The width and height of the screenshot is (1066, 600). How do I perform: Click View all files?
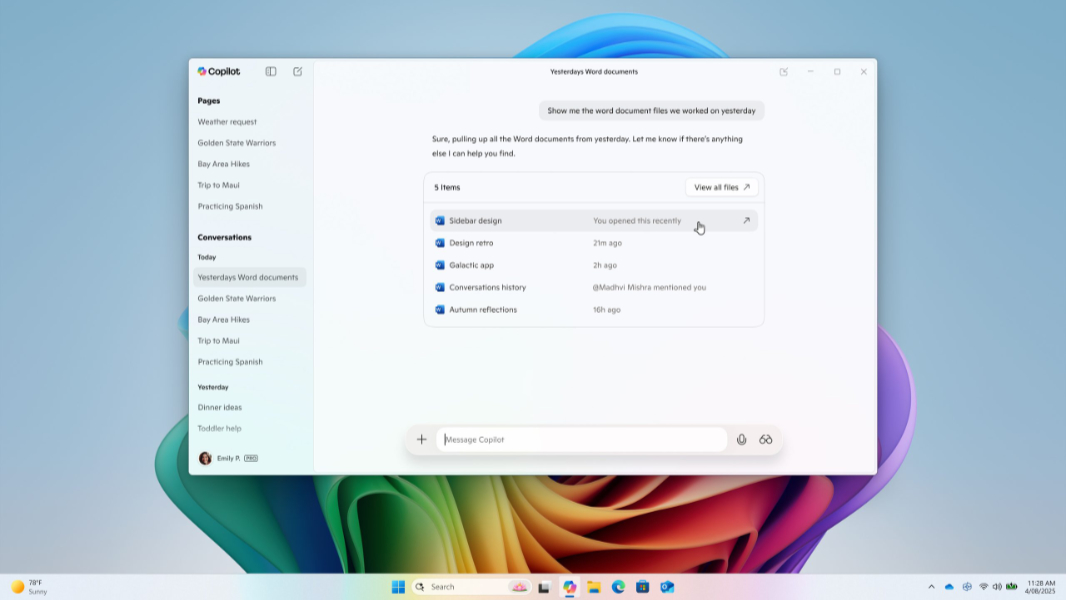720,187
